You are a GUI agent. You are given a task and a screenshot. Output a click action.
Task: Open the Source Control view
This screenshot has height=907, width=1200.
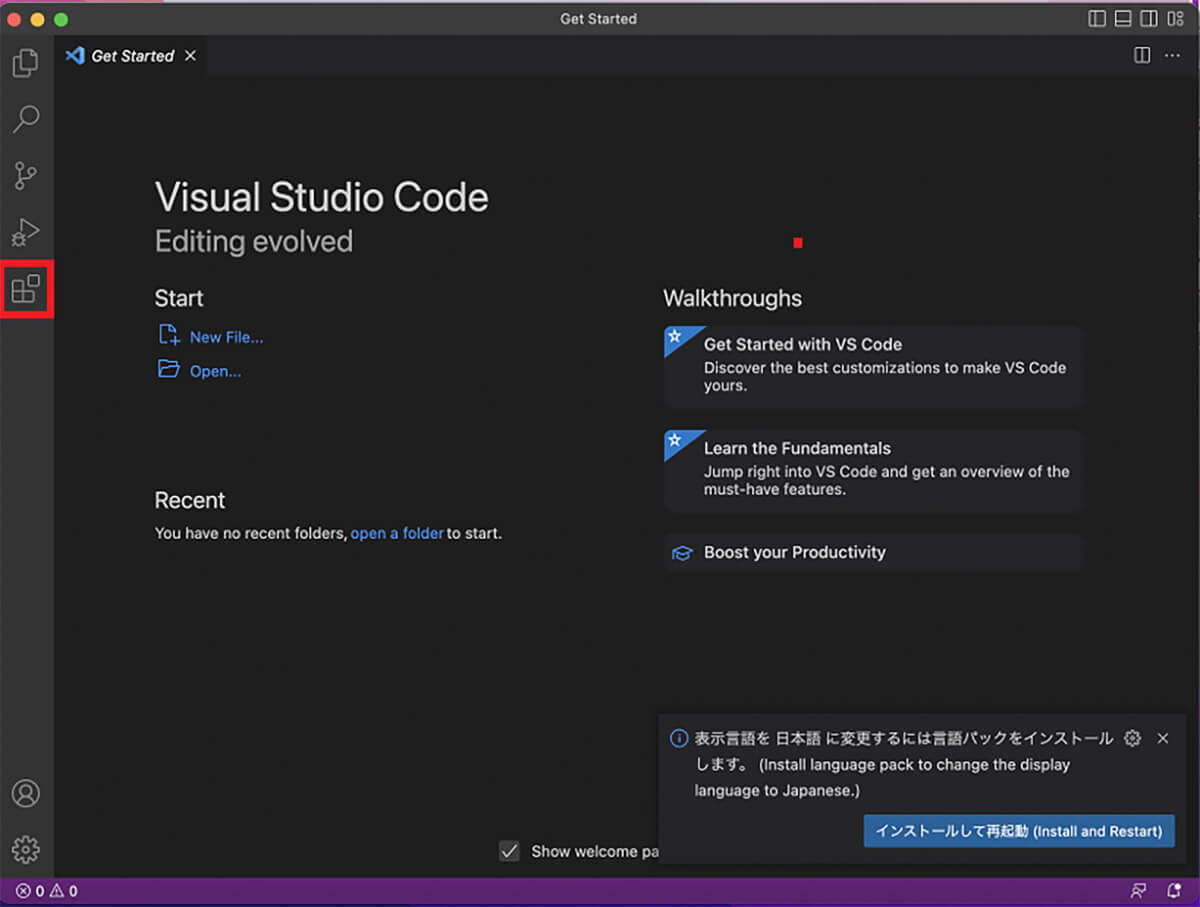pos(26,175)
